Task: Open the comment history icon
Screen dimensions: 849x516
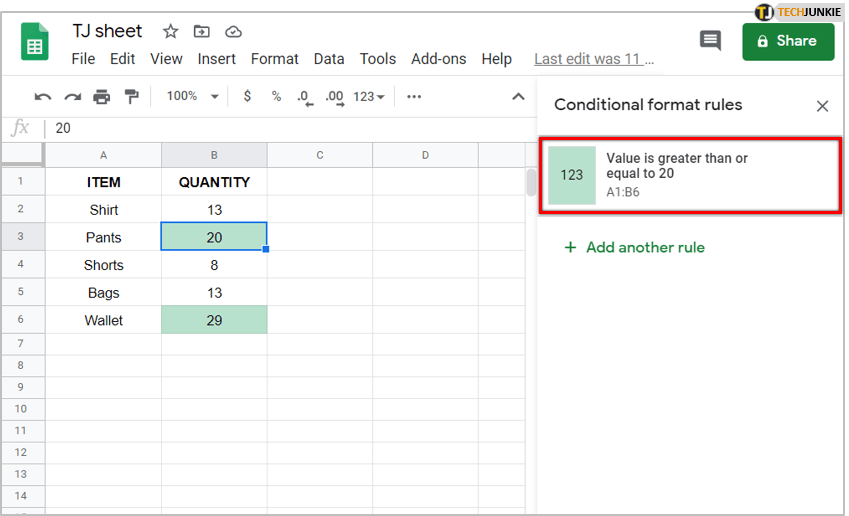Action: click(x=710, y=41)
